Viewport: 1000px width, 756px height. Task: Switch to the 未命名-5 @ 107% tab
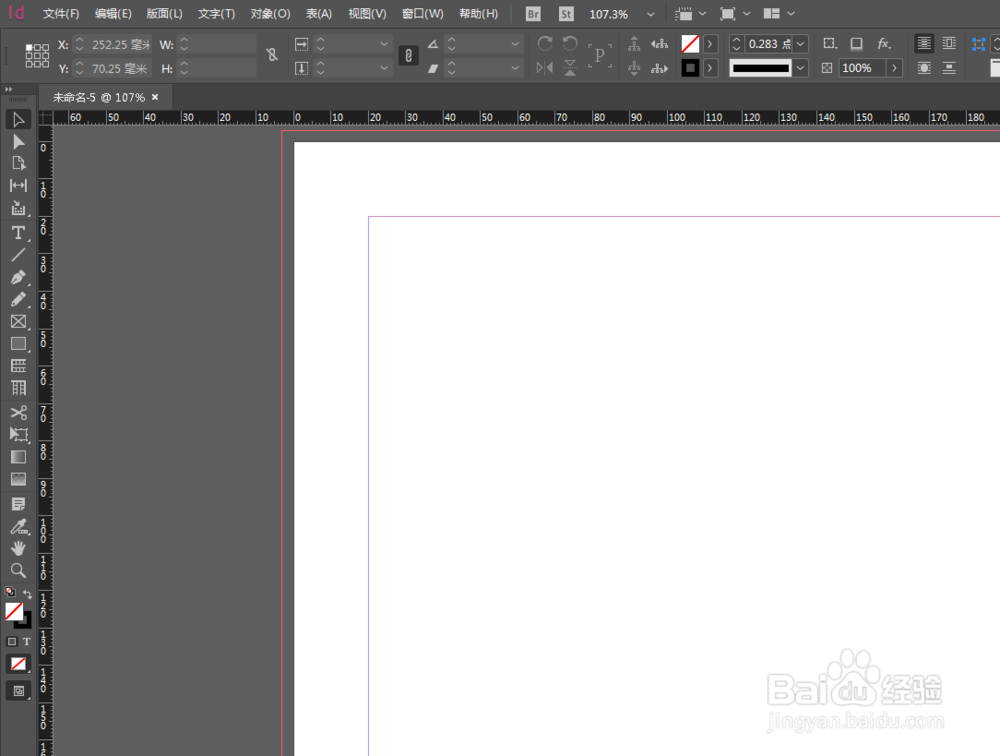(99, 98)
